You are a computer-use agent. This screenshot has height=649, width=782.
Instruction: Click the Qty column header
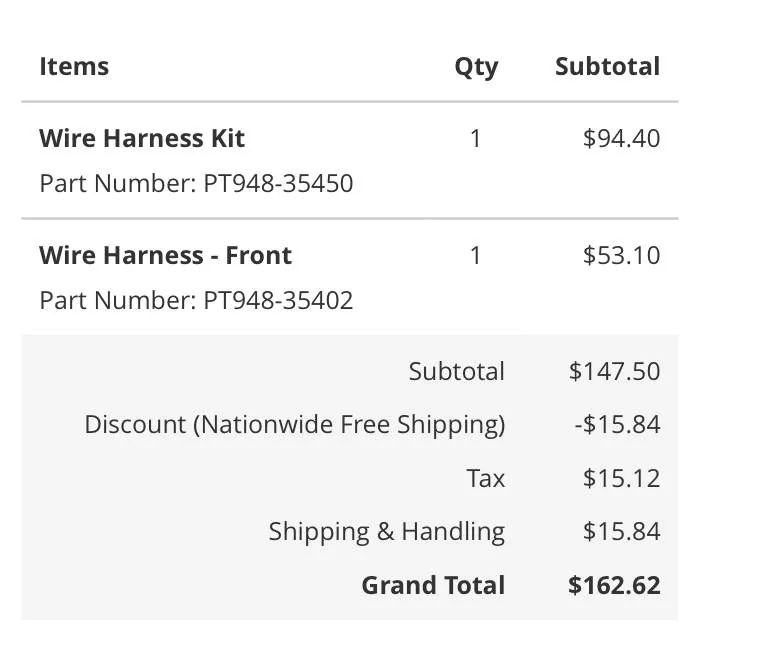point(476,67)
